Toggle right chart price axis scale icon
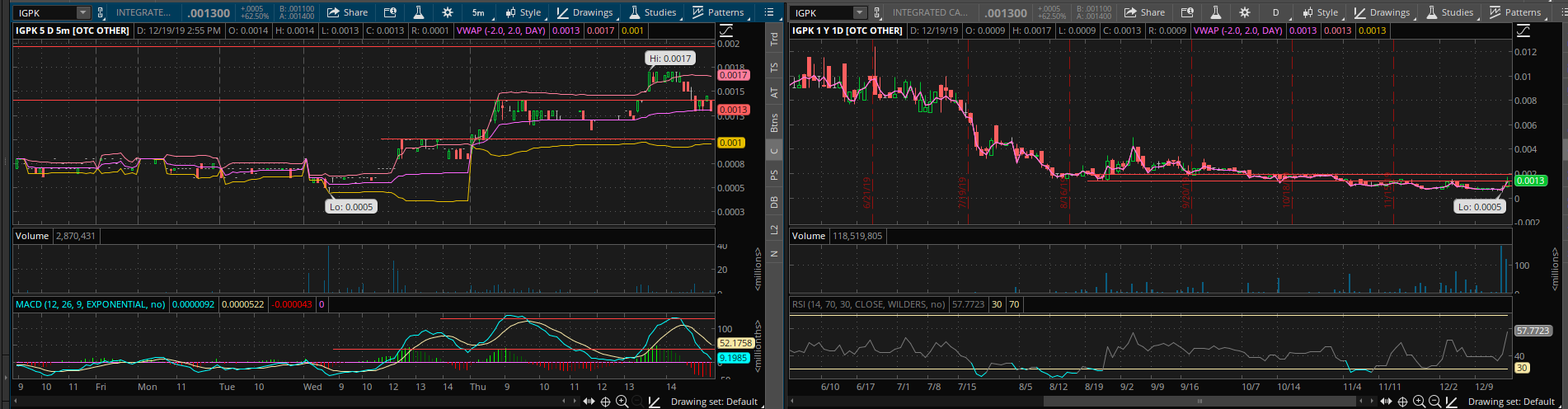This screenshot has width=1568, height=409. [1523, 31]
